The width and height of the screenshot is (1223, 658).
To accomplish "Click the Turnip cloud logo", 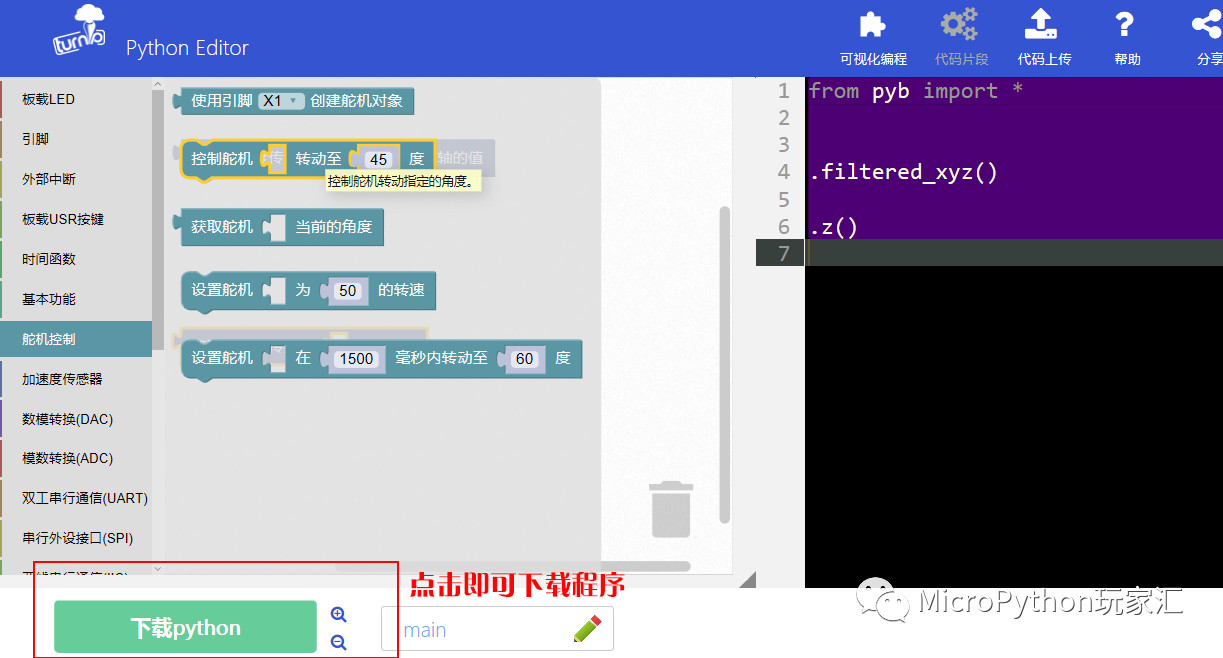I will click(x=80, y=32).
